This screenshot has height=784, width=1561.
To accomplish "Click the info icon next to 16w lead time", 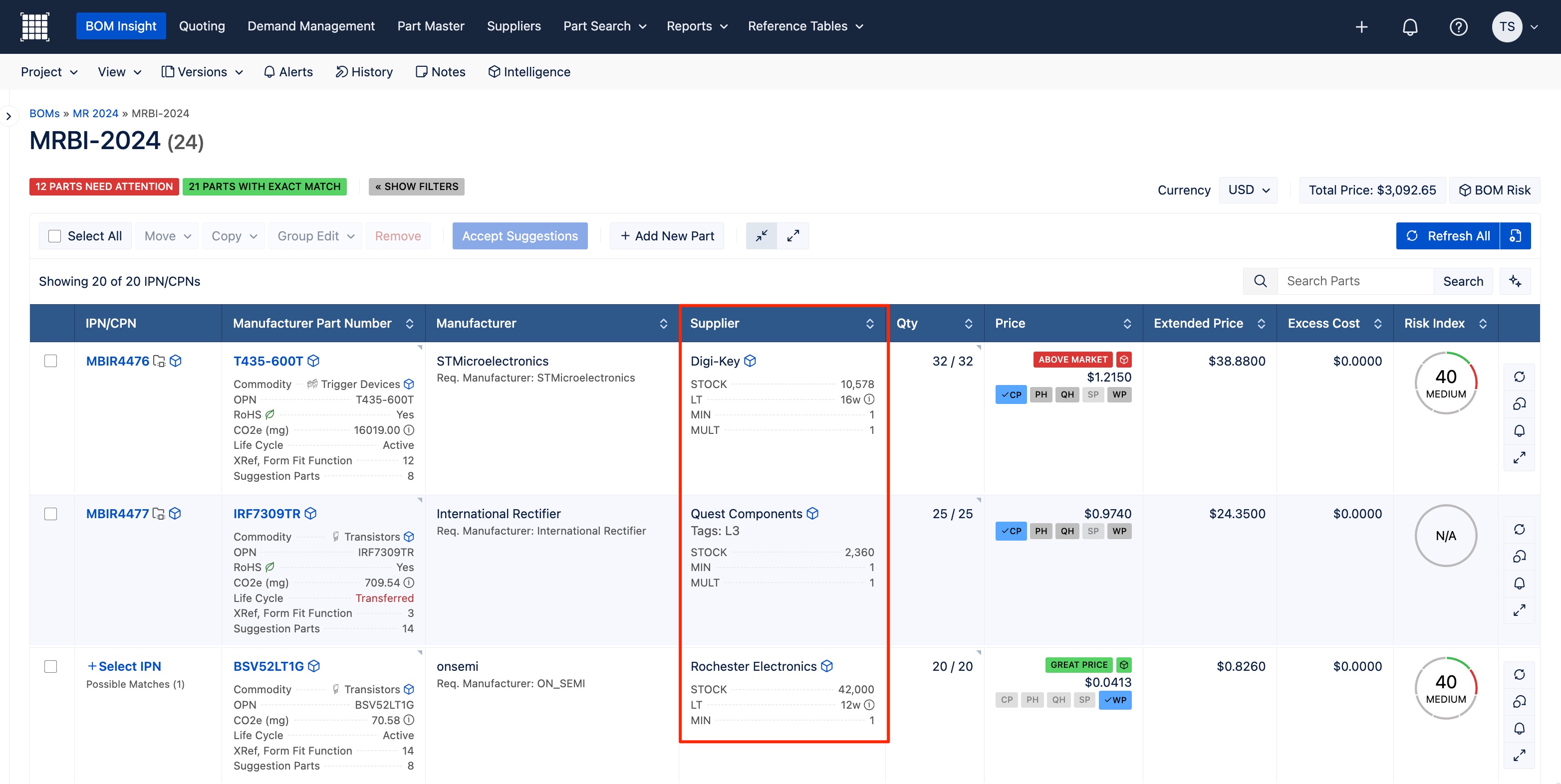I will point(869,399).
